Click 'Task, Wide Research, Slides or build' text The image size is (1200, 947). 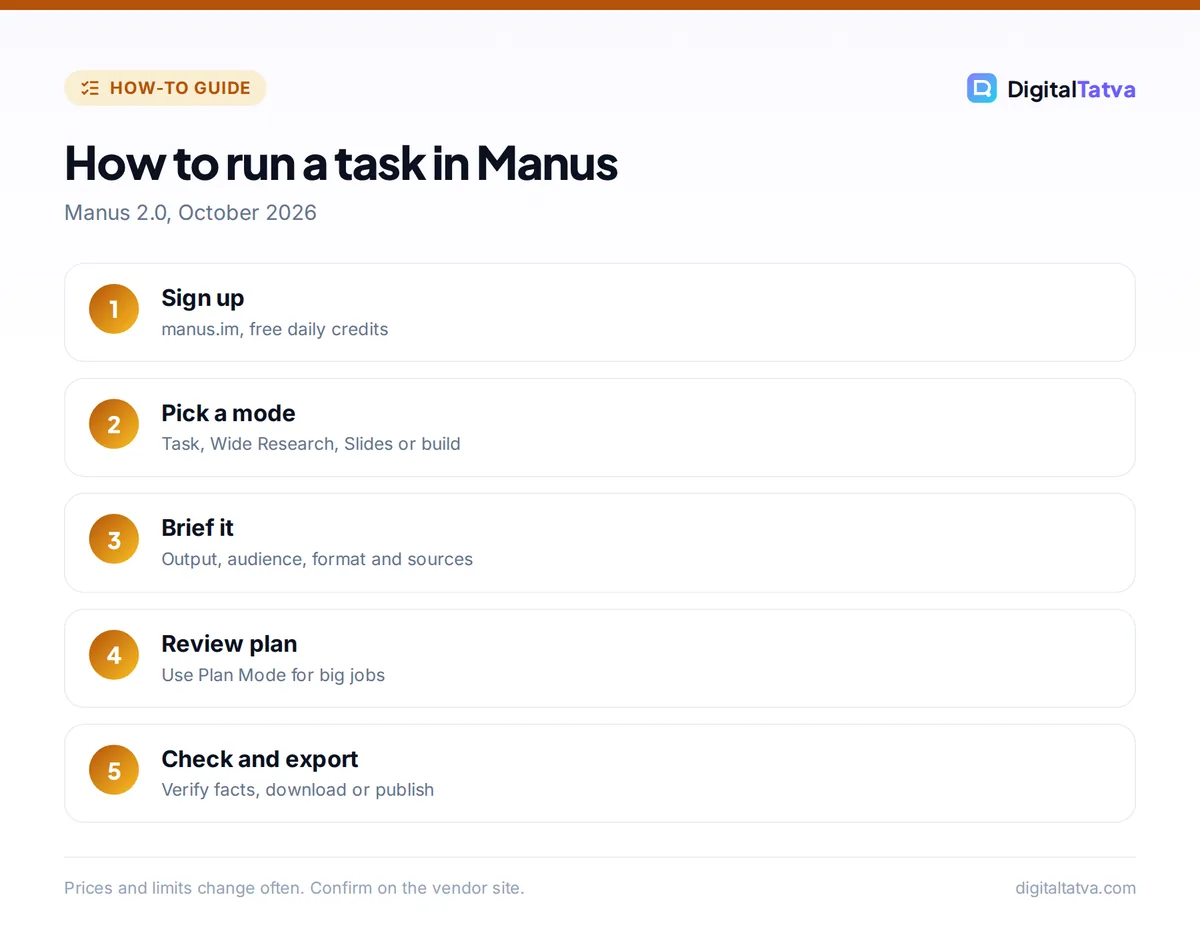coord(311,444)
